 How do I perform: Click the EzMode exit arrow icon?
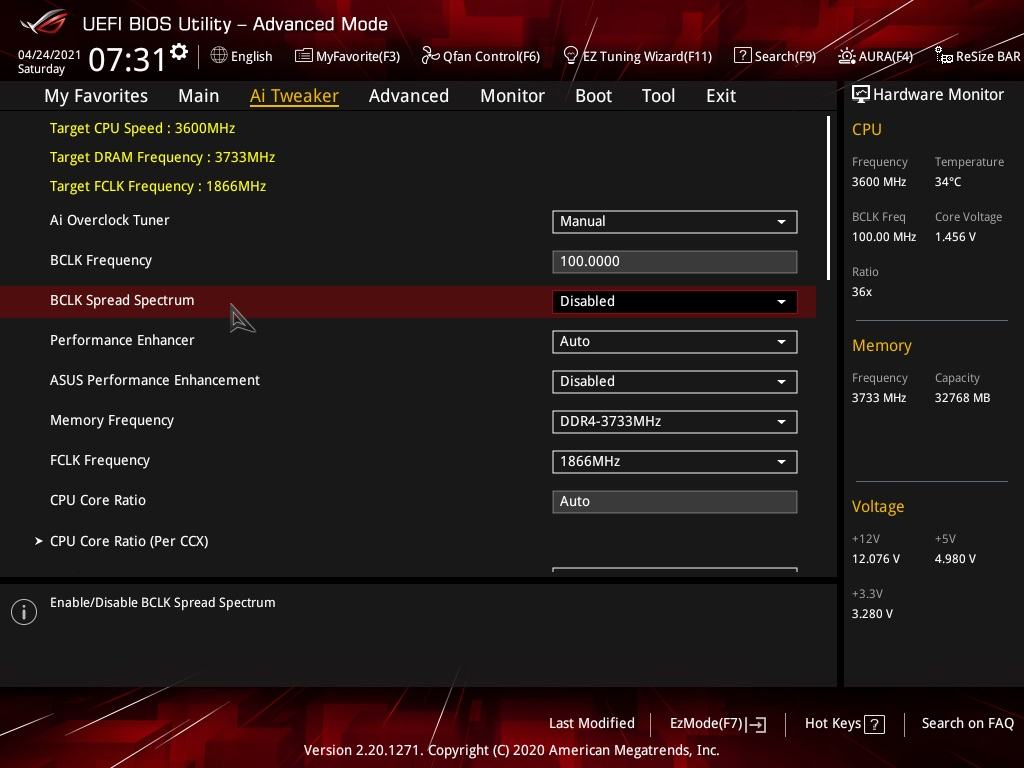coord(756,724)
